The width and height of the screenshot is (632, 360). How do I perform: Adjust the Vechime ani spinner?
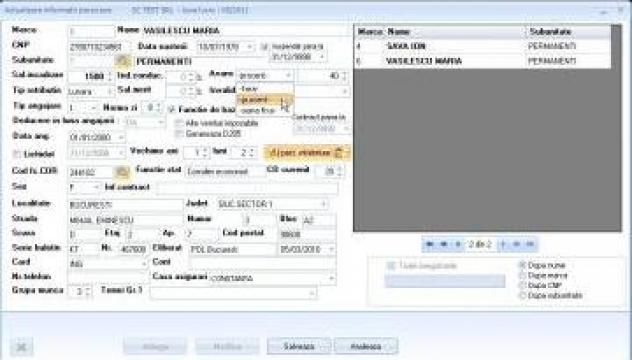click(x=205, y=153)
